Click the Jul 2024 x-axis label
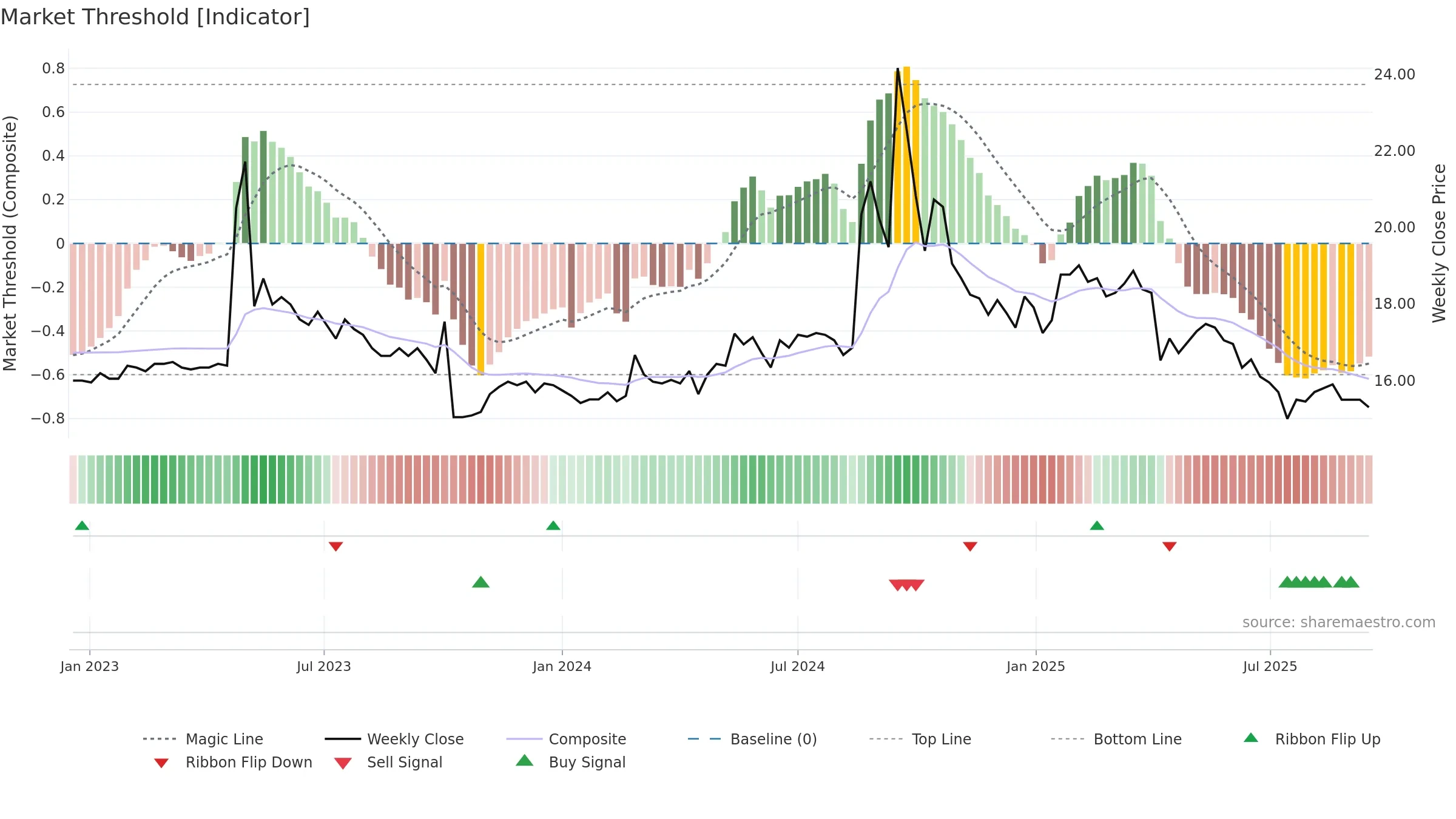 (x=798, y=666)
